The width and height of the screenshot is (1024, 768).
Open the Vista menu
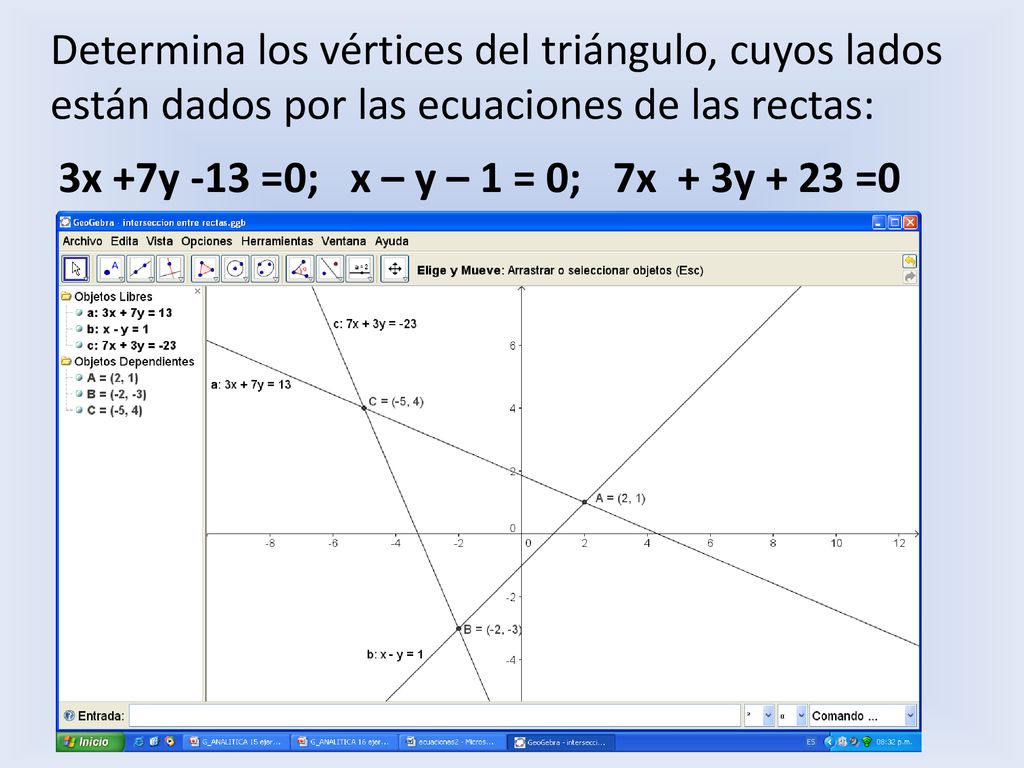tap(159, 241)
